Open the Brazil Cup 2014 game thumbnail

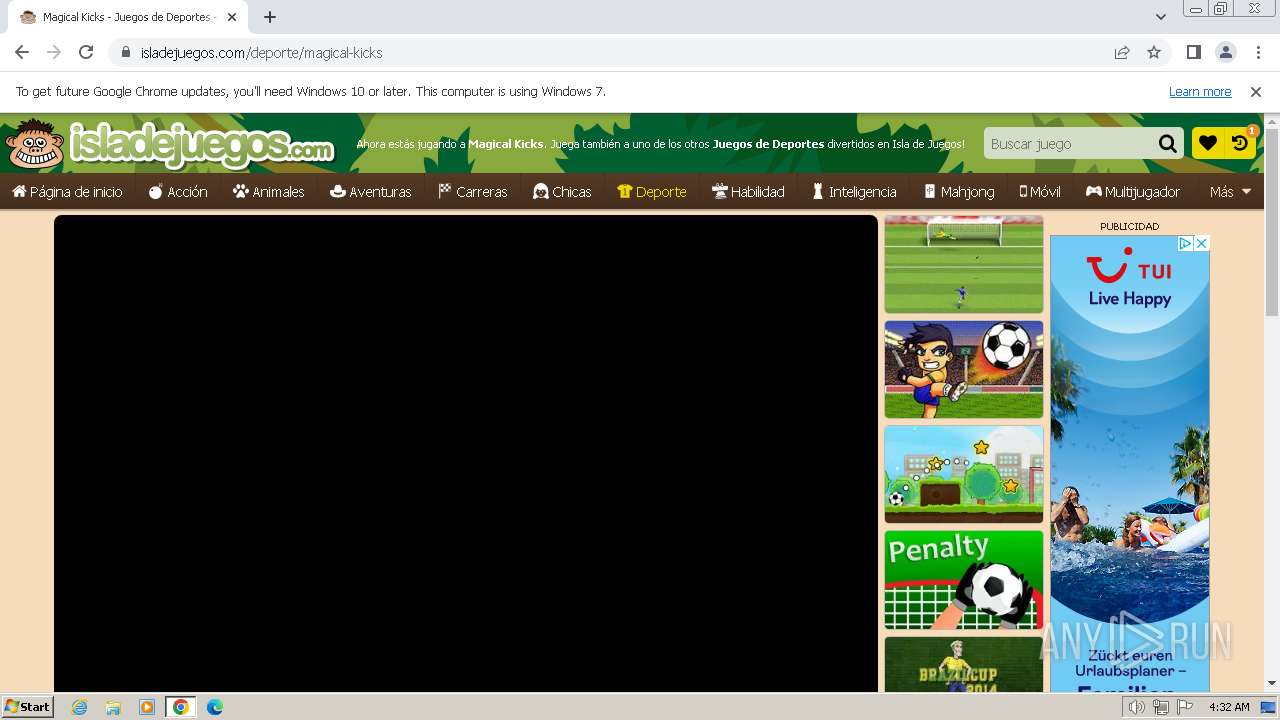pos(964,664)
